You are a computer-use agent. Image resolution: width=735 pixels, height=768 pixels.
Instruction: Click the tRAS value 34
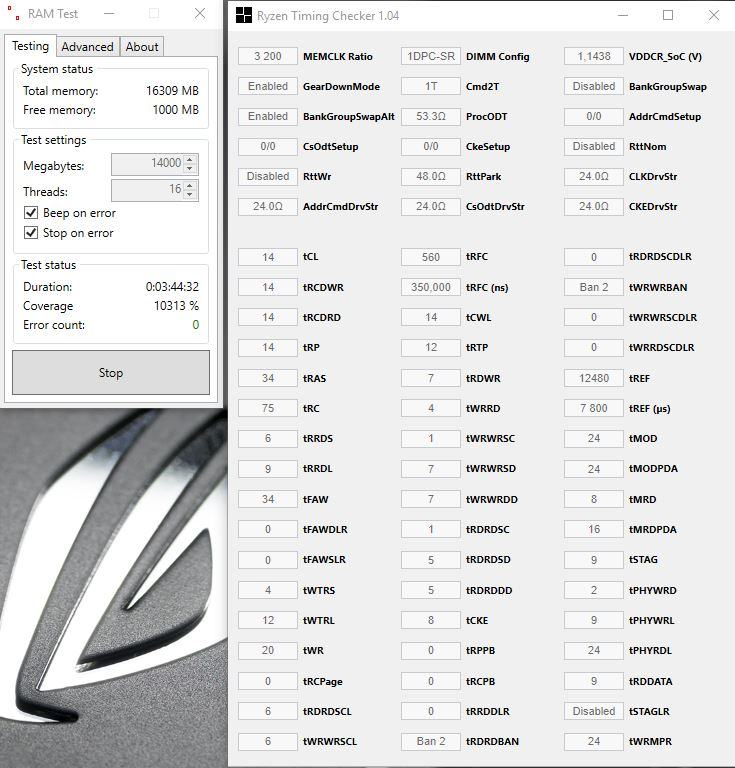[268, 378]
